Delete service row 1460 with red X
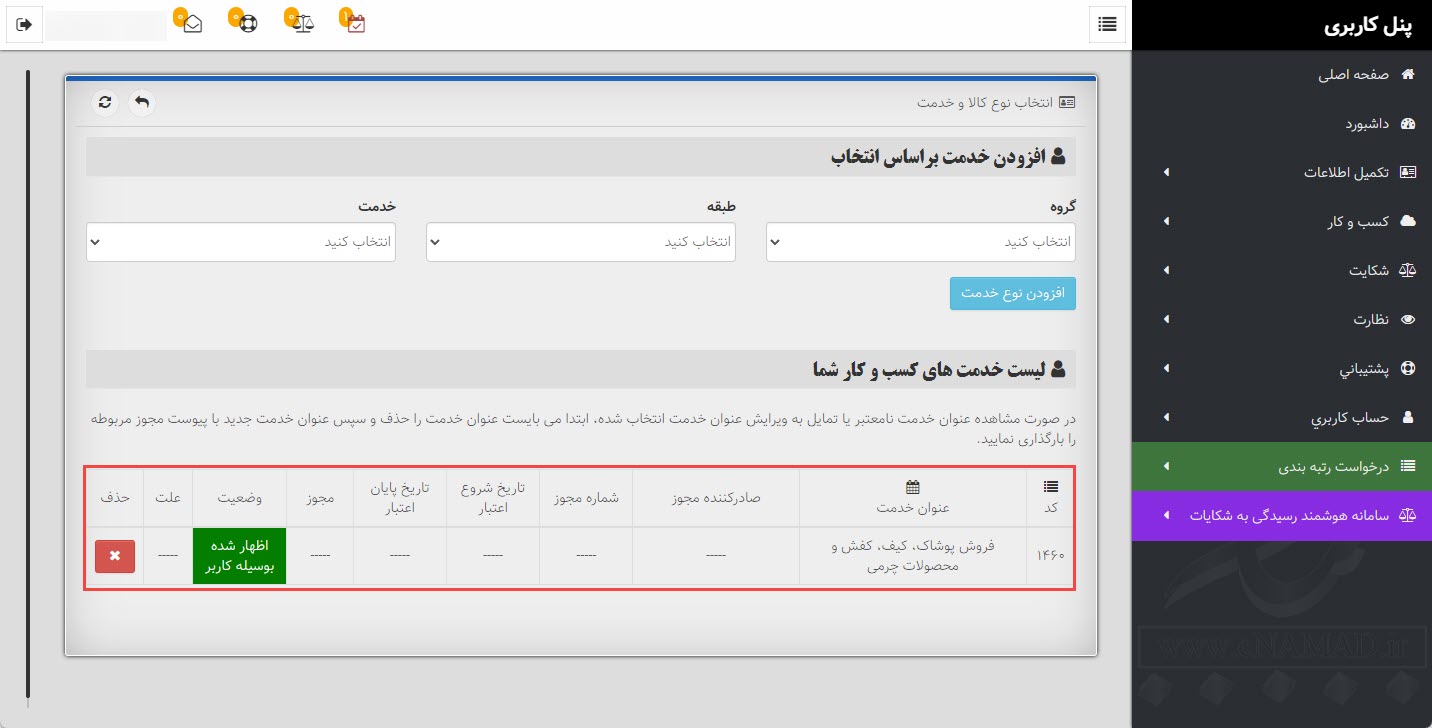1432x728 pixels. [115, 556]
